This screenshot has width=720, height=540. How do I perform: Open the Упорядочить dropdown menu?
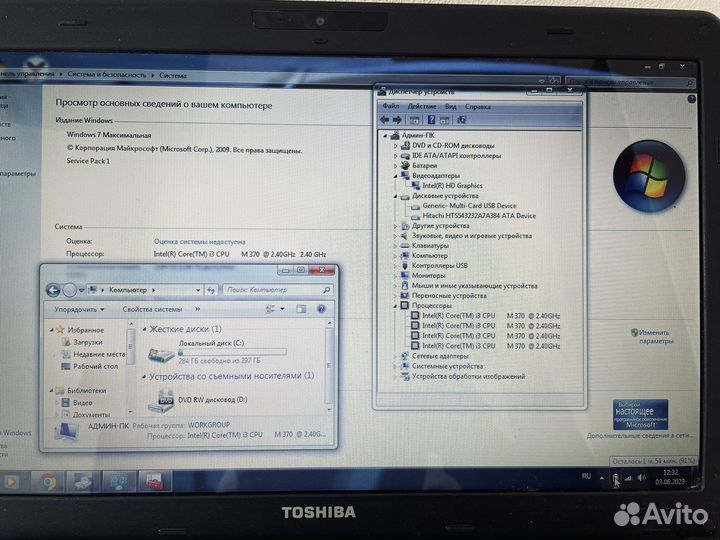point(79,309)
